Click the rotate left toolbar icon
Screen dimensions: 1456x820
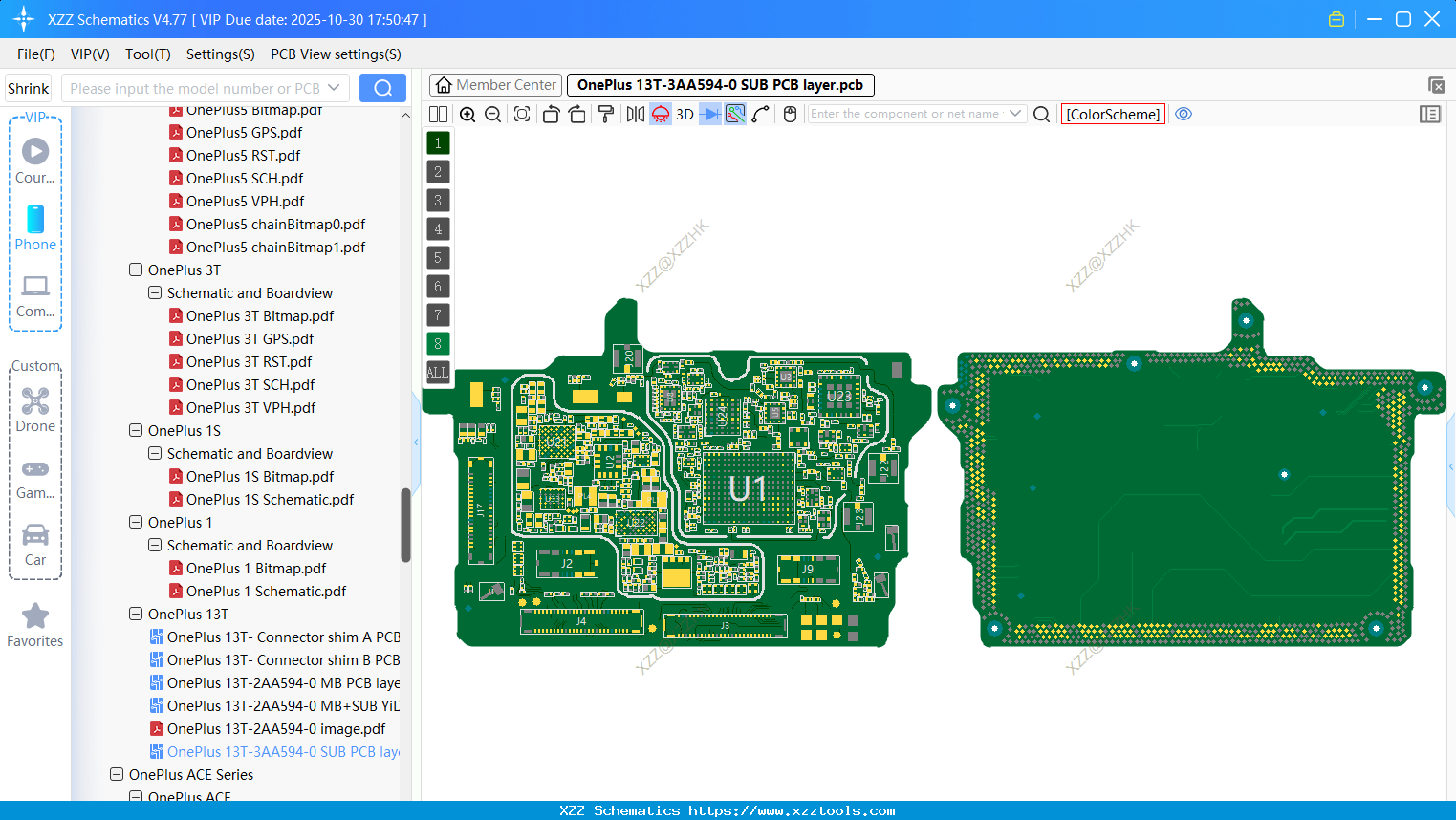(551, 114)
